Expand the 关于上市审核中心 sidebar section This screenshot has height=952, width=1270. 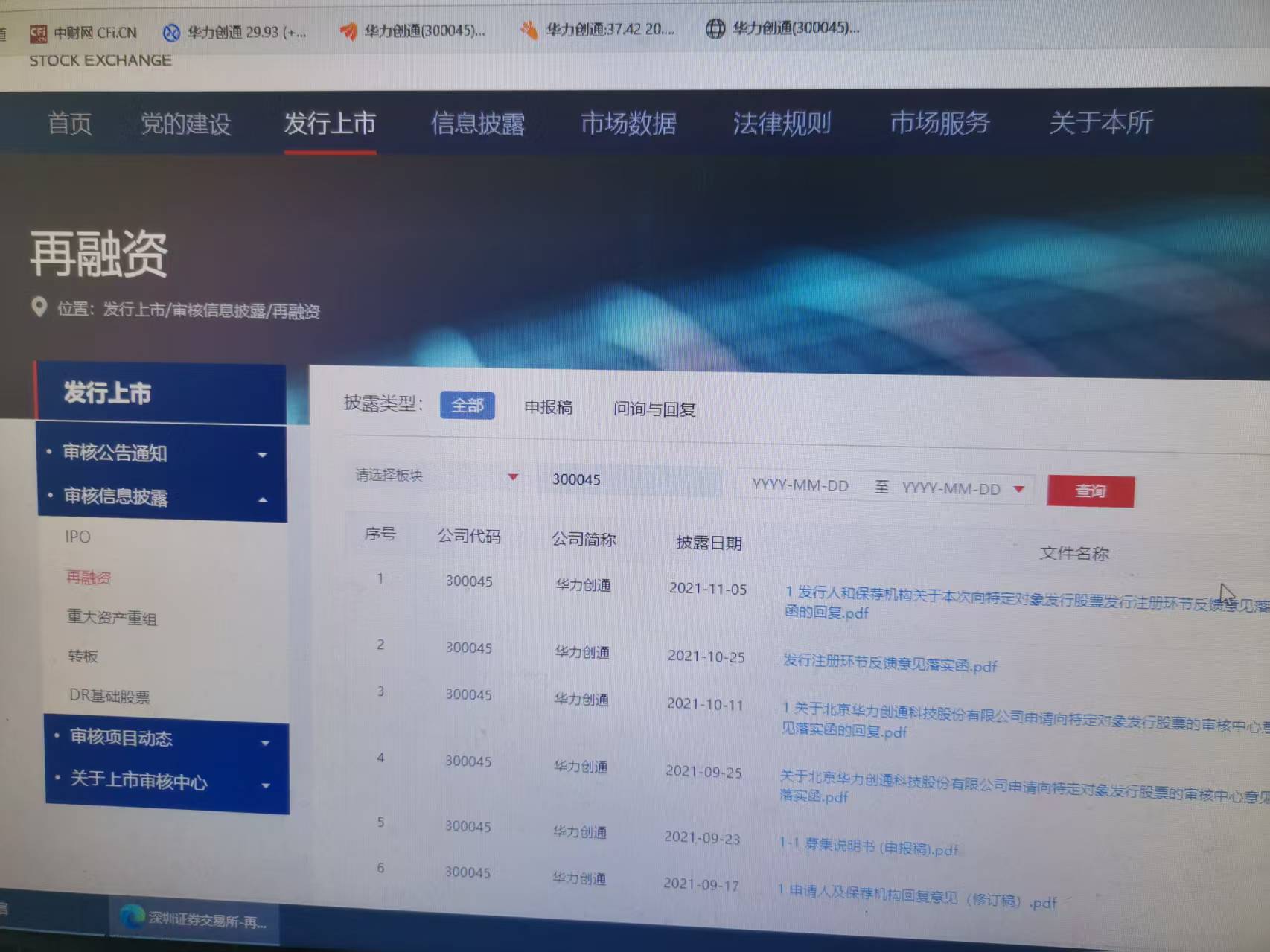point(167,782)
